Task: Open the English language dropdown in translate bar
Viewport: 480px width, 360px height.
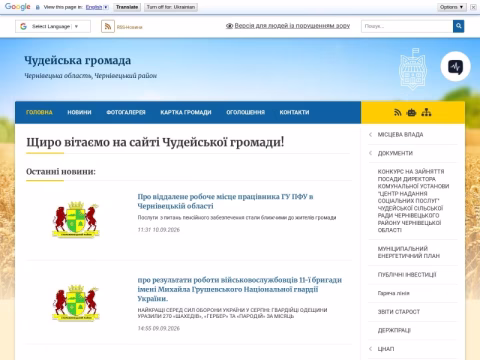Action: coord(97,7)
